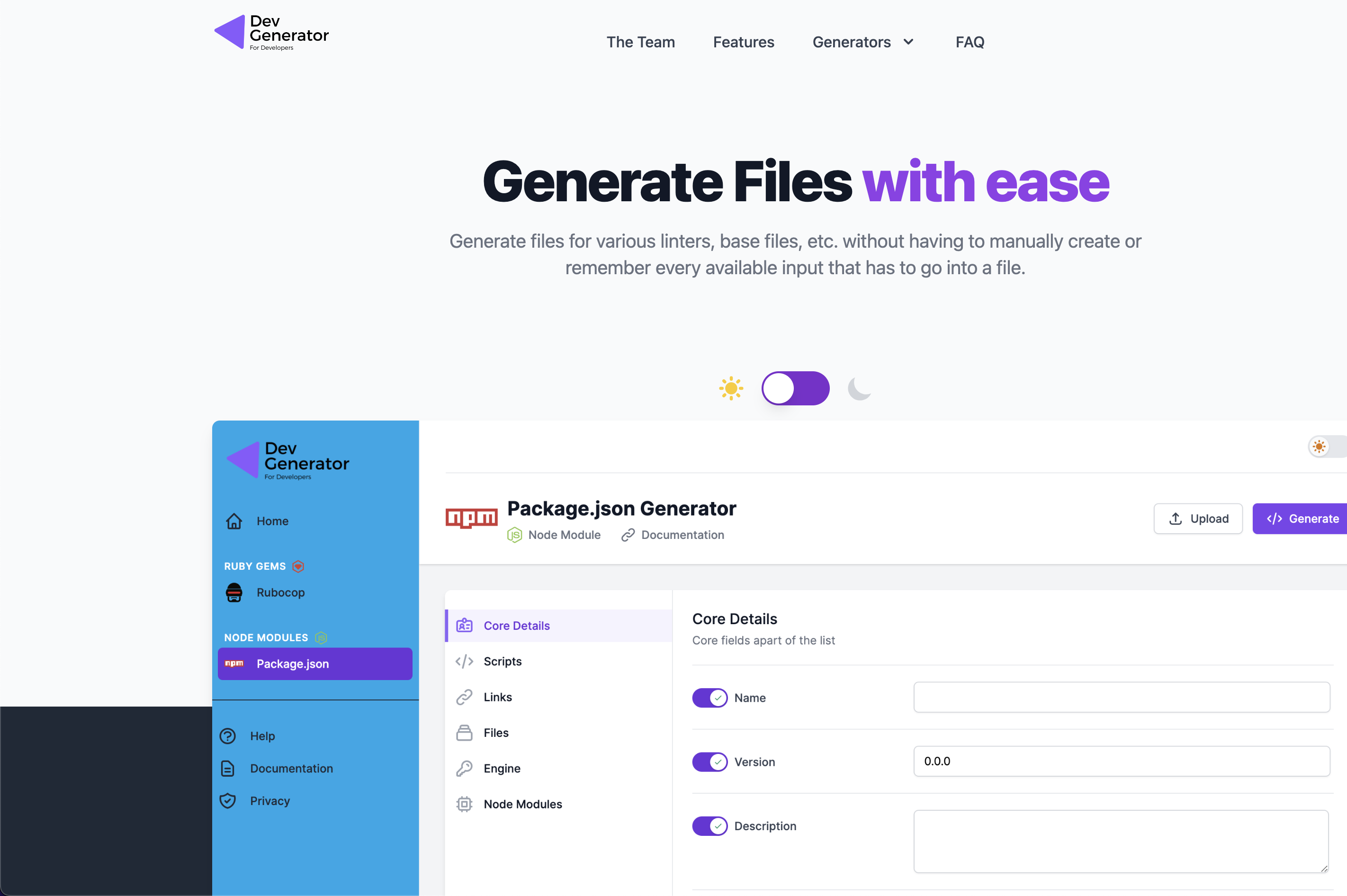Viewport: 1347px width, 896px height.
Task: Click the Privacy shield icon
Action: tap(227, 800)
